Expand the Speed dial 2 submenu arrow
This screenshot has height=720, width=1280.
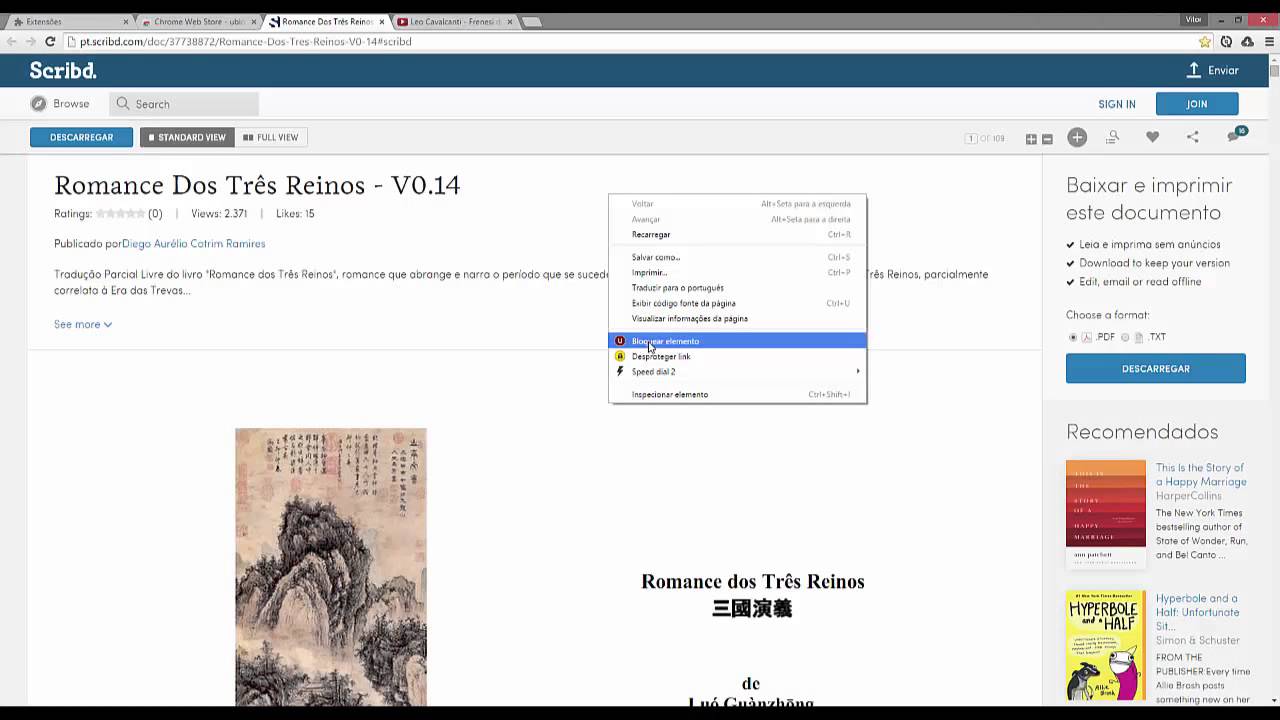(x=857, y=371)
